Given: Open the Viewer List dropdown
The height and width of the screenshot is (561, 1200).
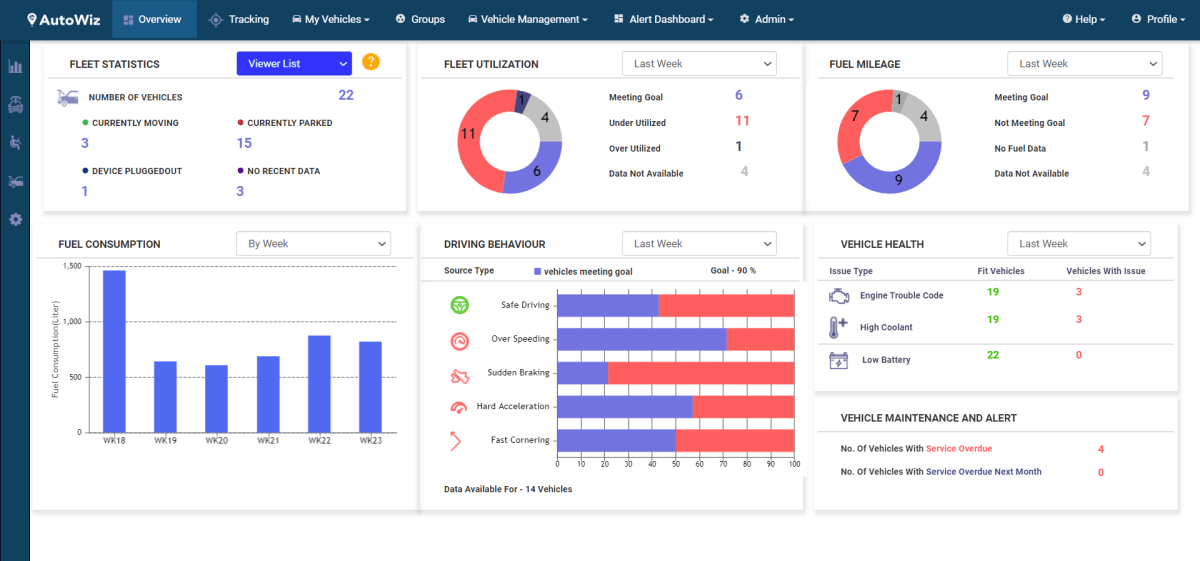Looking at the screenshot, I should click(x=295, y=63).
